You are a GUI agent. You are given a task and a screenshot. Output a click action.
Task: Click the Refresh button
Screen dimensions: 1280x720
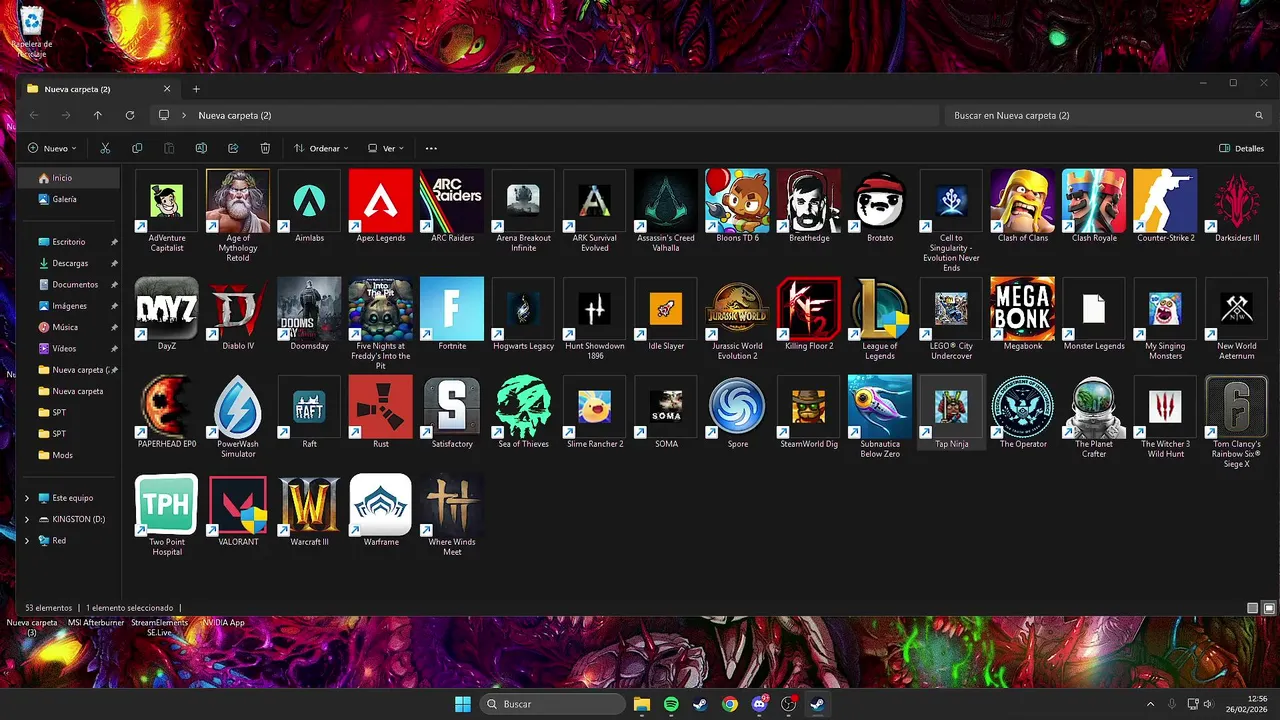129,115
